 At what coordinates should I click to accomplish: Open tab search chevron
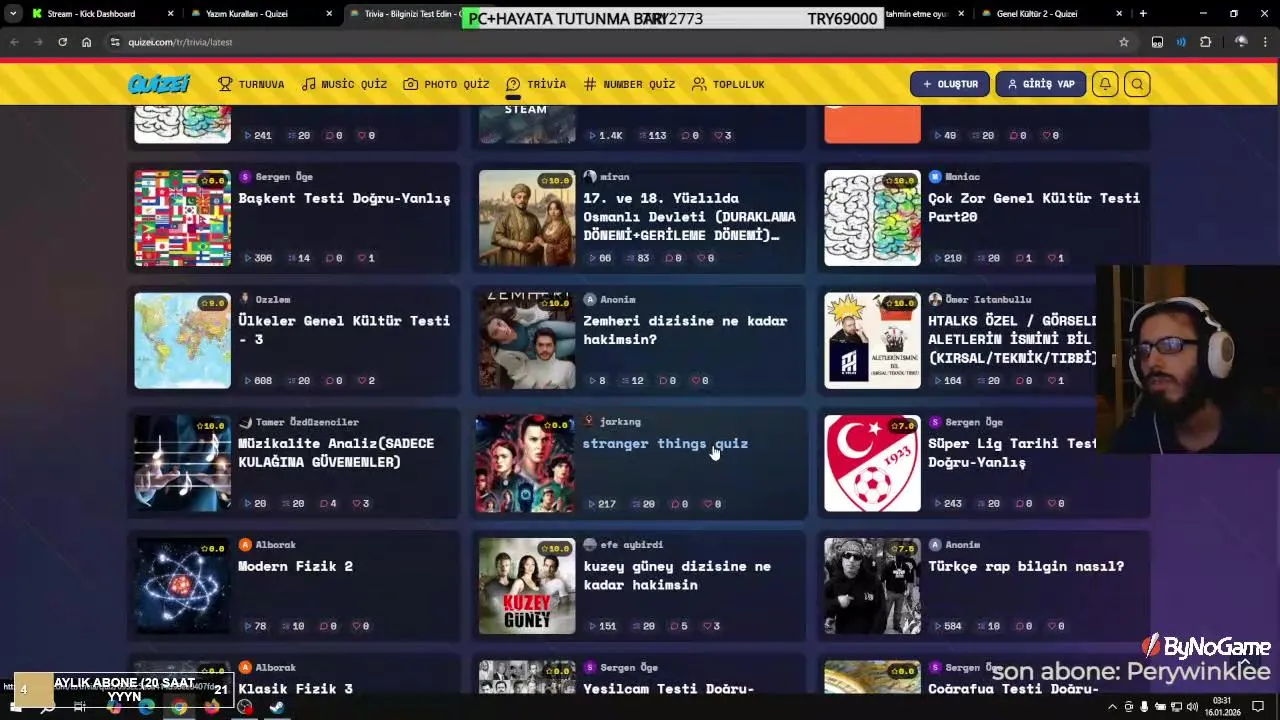click(14, 14)
